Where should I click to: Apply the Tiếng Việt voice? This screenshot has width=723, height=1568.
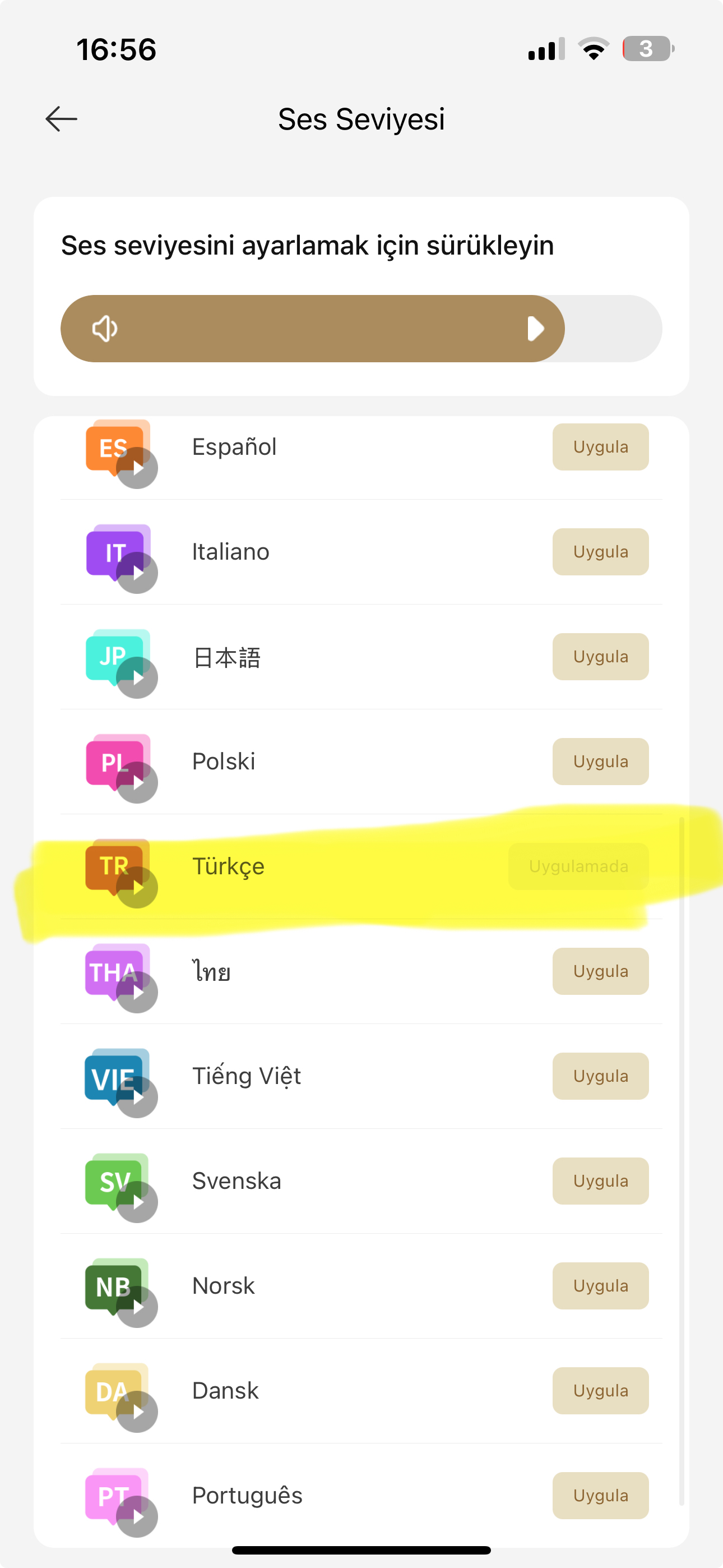(x=600, y=1076)
